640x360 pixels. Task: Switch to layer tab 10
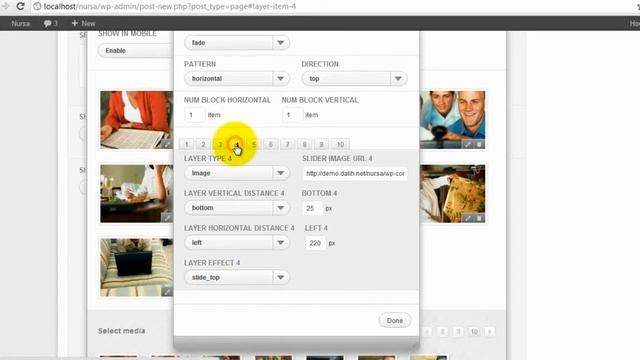[340, 144]
